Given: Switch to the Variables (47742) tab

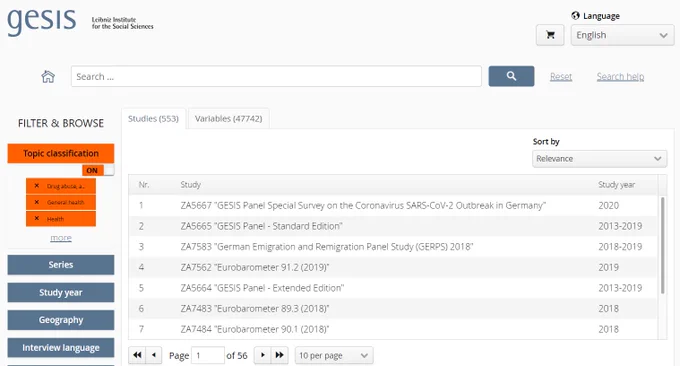Looking at the screenshot, I should point(229,119).
